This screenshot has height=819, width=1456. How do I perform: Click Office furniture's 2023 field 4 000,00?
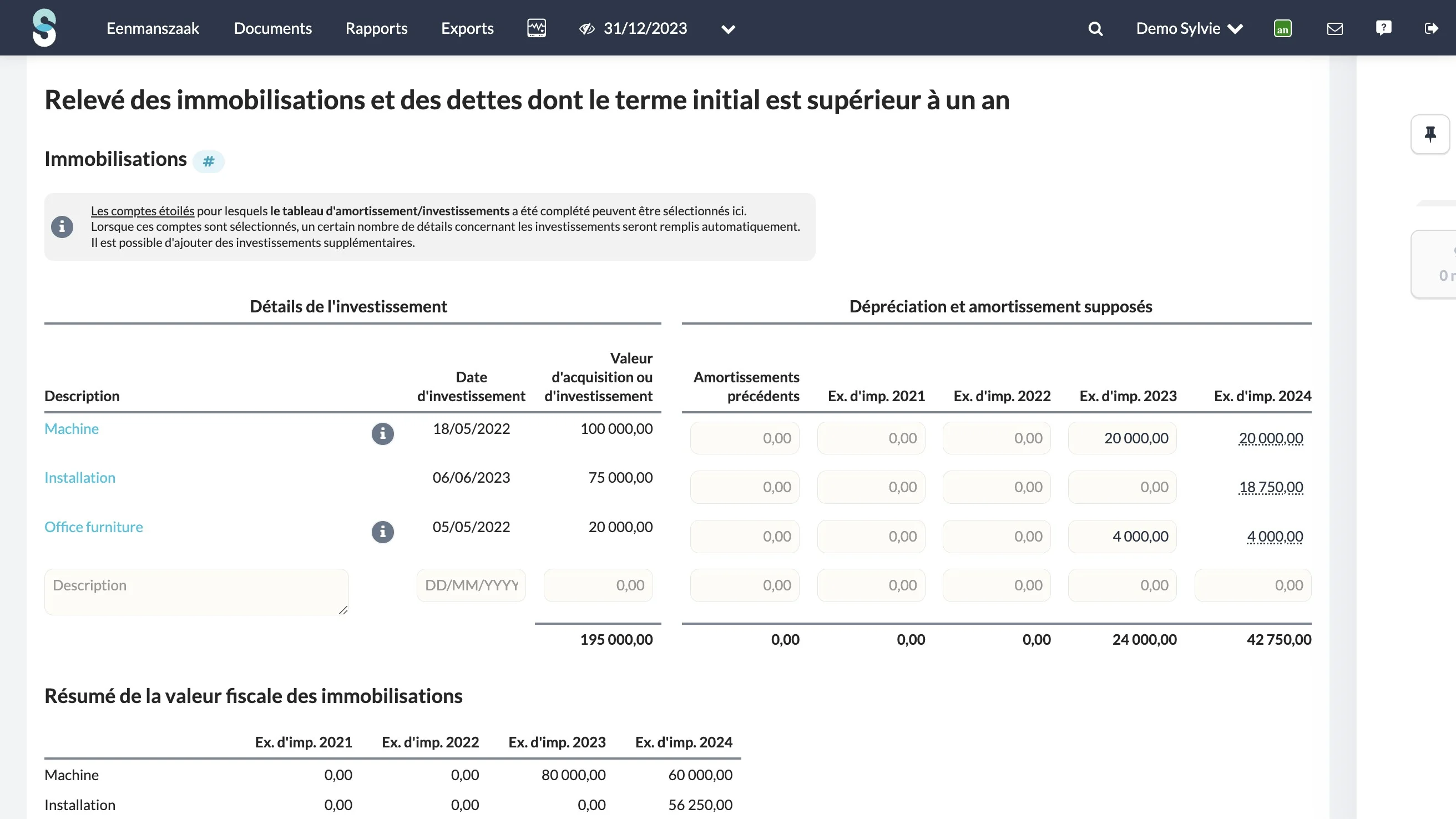1122,537
